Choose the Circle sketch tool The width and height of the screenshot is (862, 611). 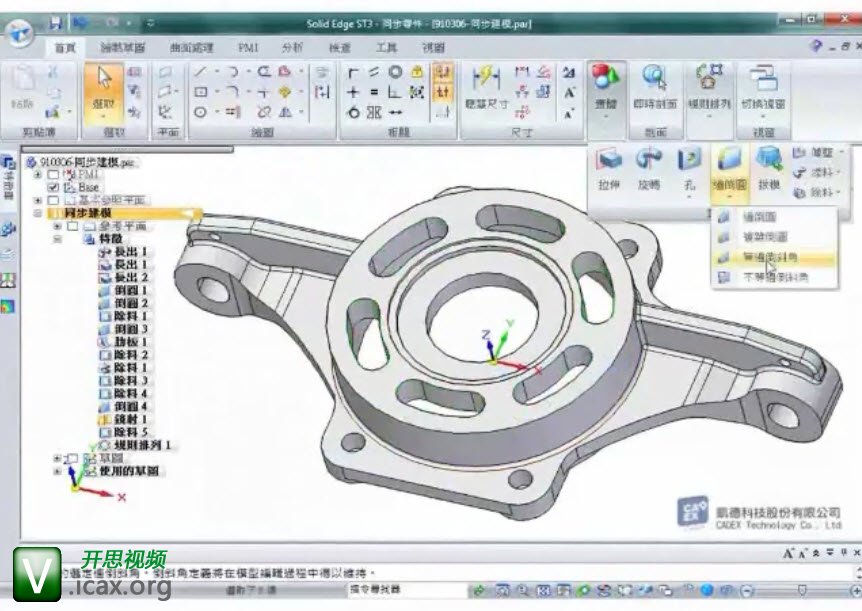pos(201,112)
